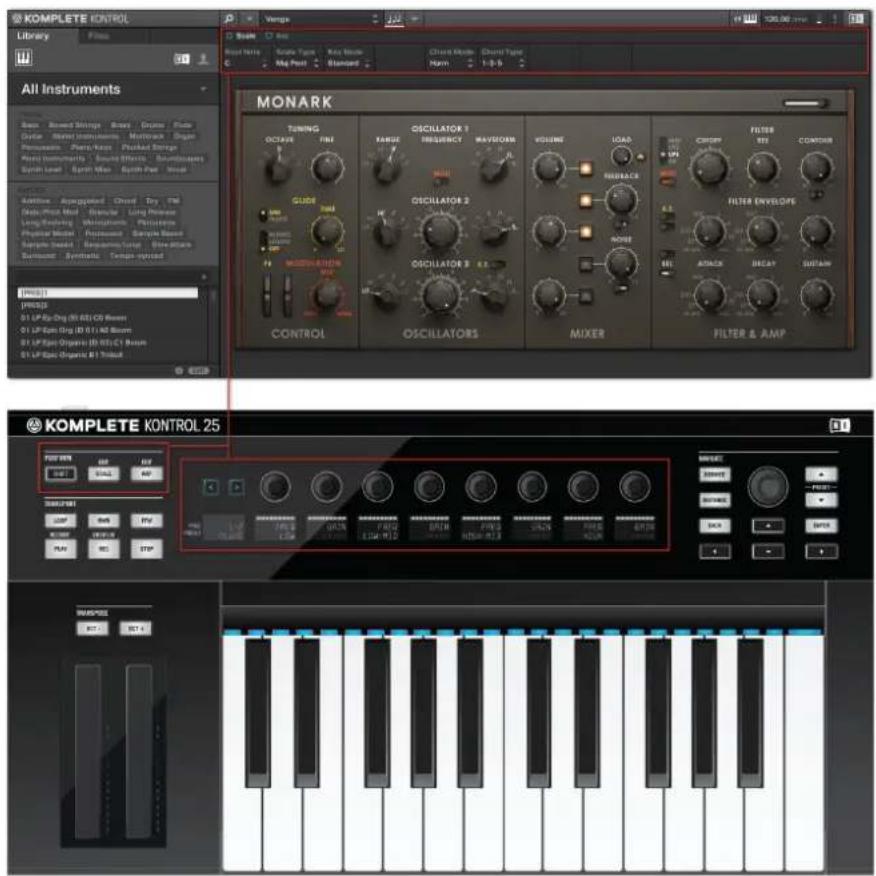Open the Chord Mode dropdown
Image resolution: width=876 pixels, height=876 pixels.
451,64
